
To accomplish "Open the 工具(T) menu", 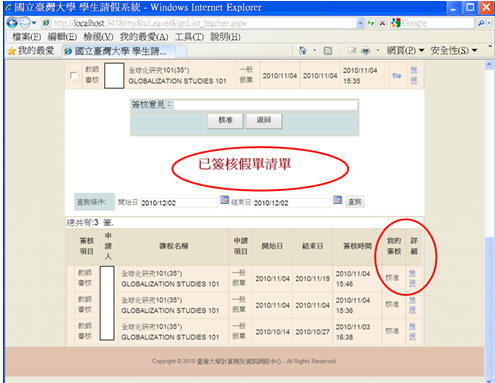I will (189, 37).
